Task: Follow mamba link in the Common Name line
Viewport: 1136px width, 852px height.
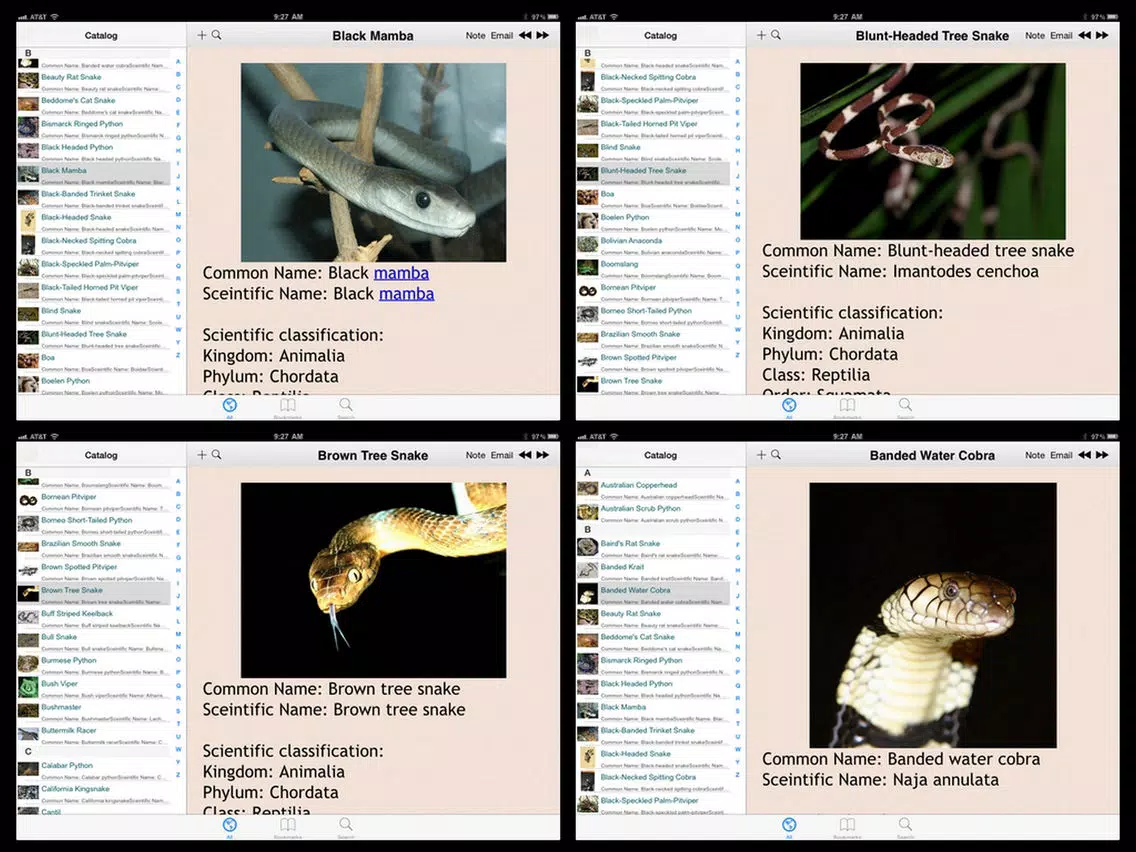Action: click(401, 273)
